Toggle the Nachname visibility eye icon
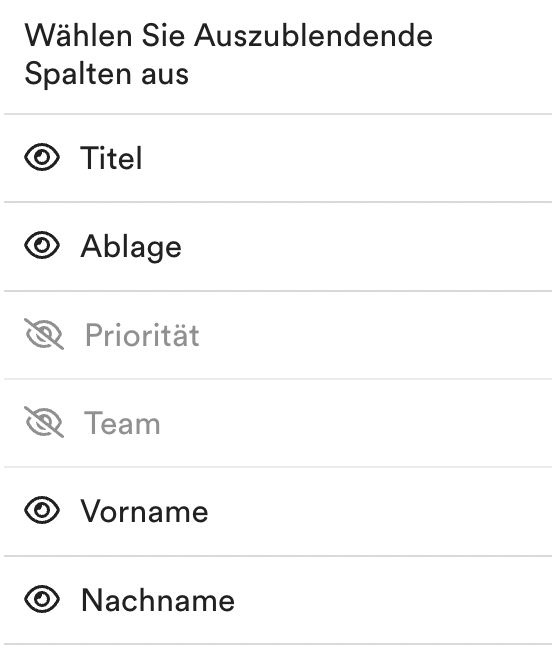 click(x=42, y=599)
